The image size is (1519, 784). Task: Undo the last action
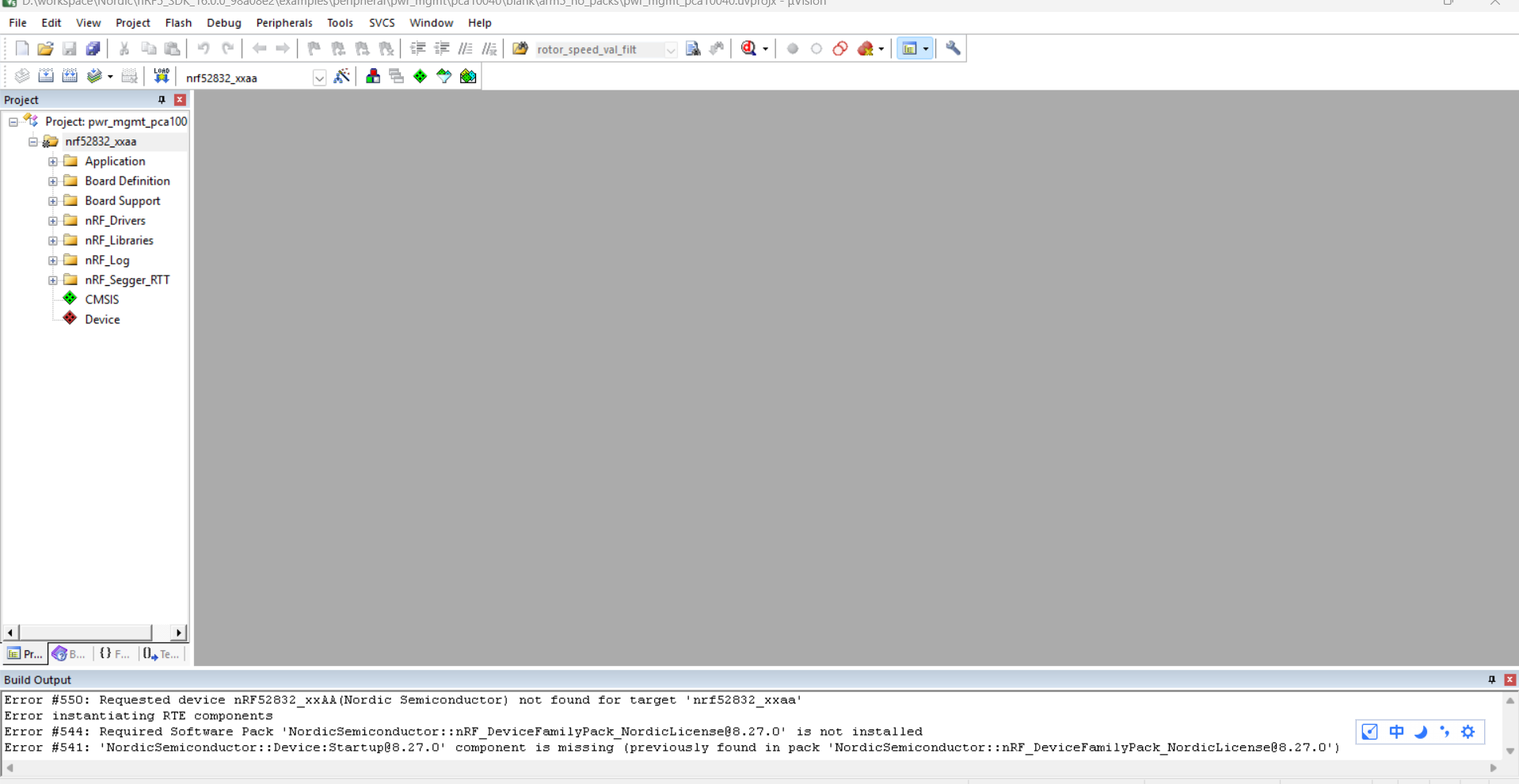(204, 48)
